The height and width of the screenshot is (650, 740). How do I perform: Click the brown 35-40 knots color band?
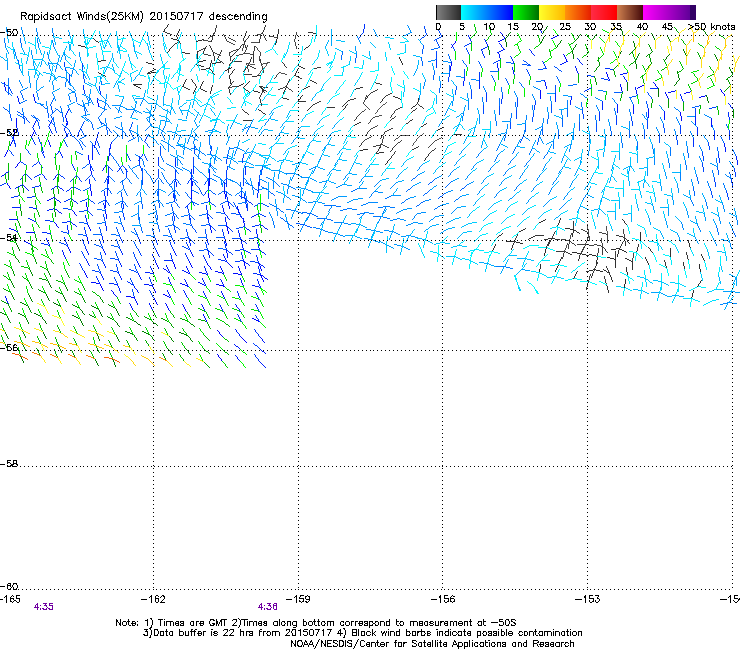pyautogui.click(x=630, y=12)
